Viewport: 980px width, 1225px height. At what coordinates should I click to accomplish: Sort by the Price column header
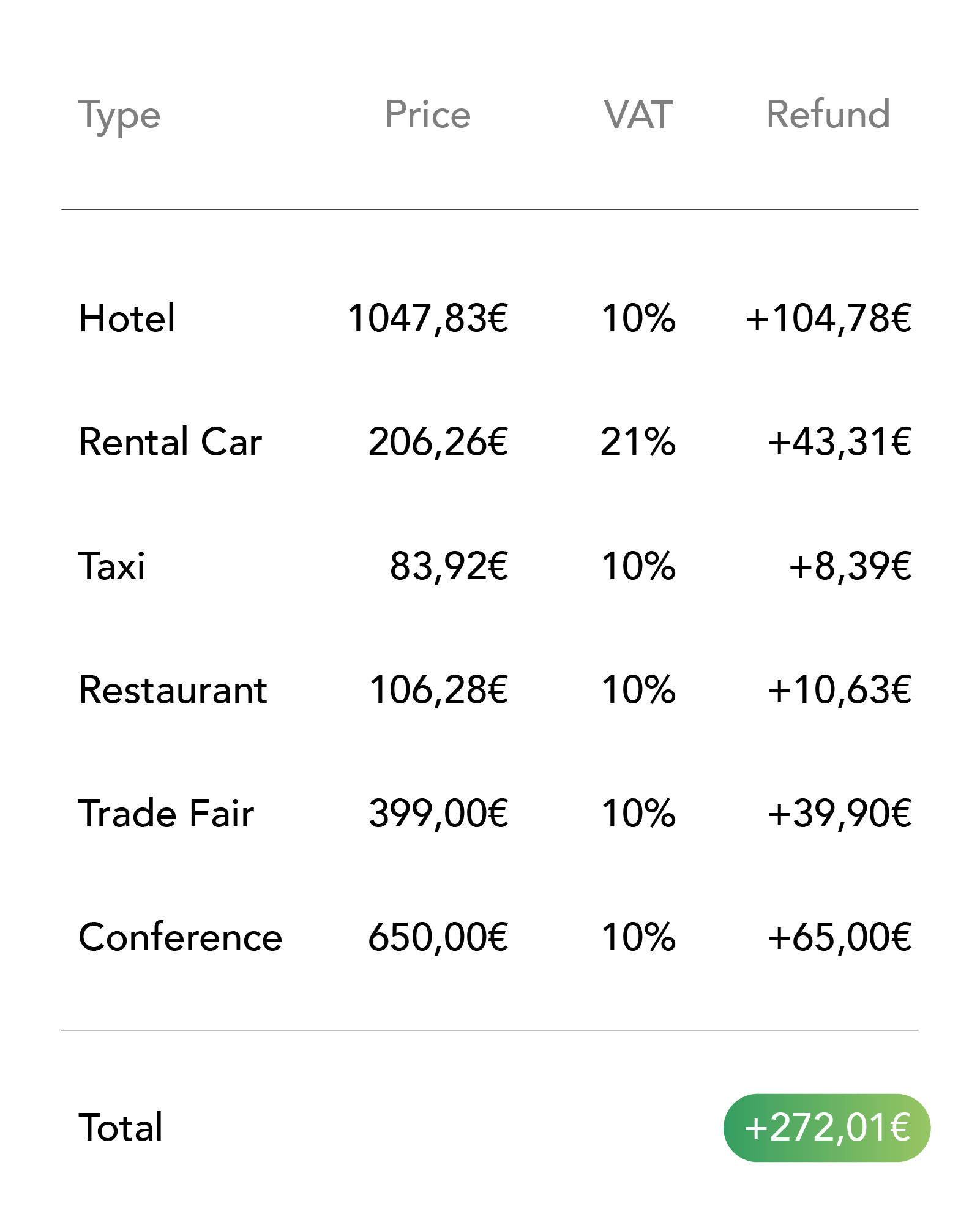428,114
